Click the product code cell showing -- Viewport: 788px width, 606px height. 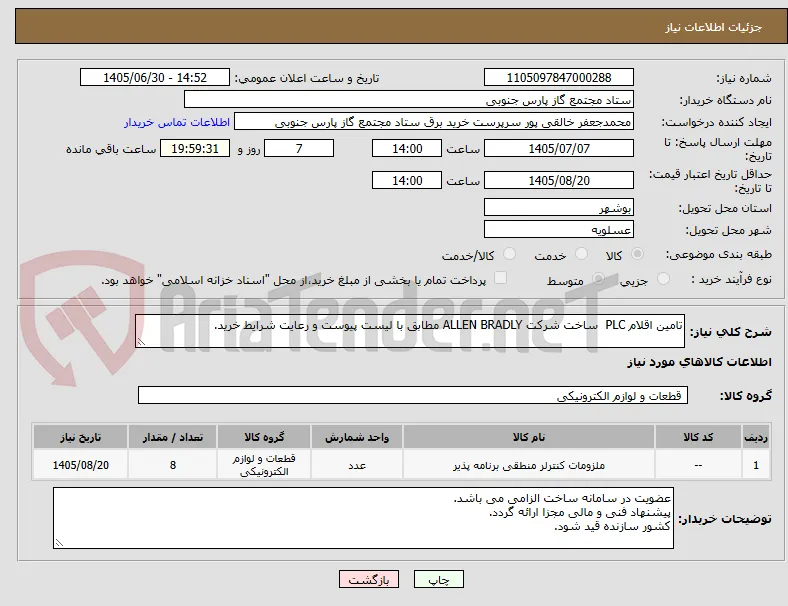698,465
